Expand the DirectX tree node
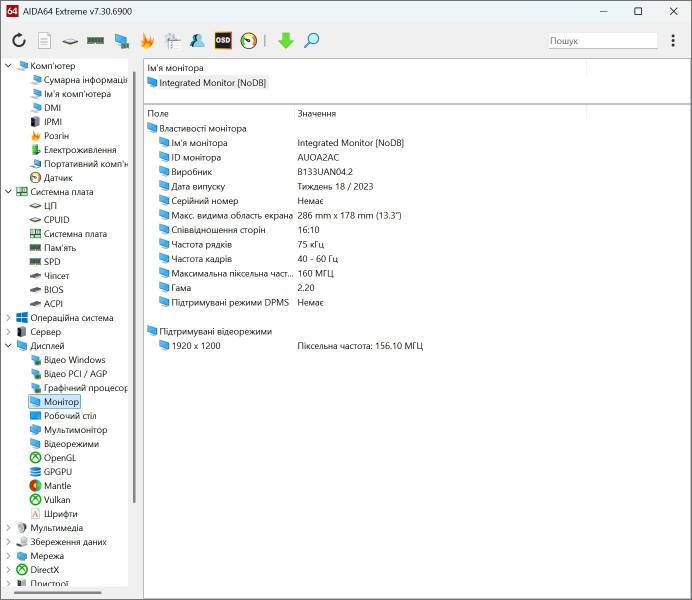 (8, 570)
